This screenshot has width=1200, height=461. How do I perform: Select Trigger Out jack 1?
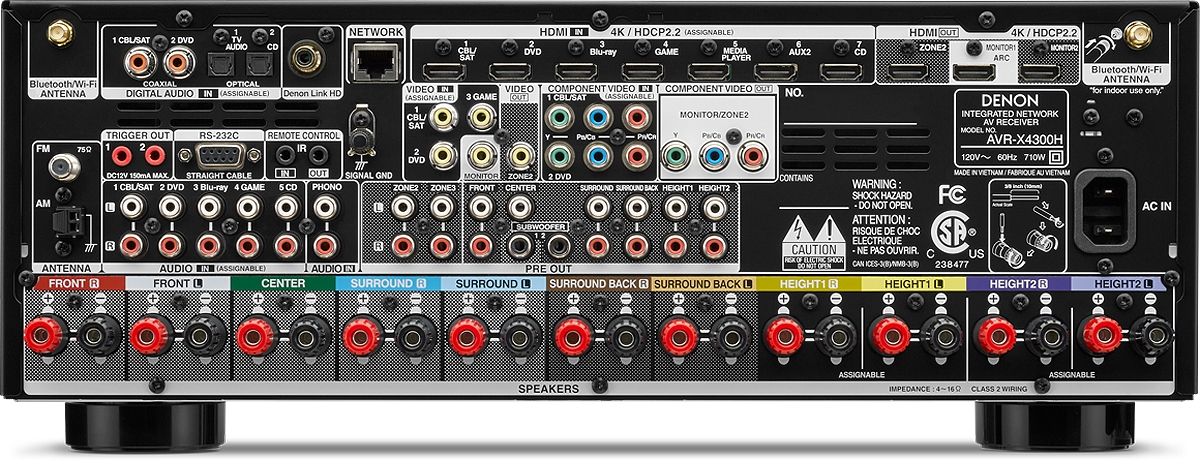click(122, 154)
